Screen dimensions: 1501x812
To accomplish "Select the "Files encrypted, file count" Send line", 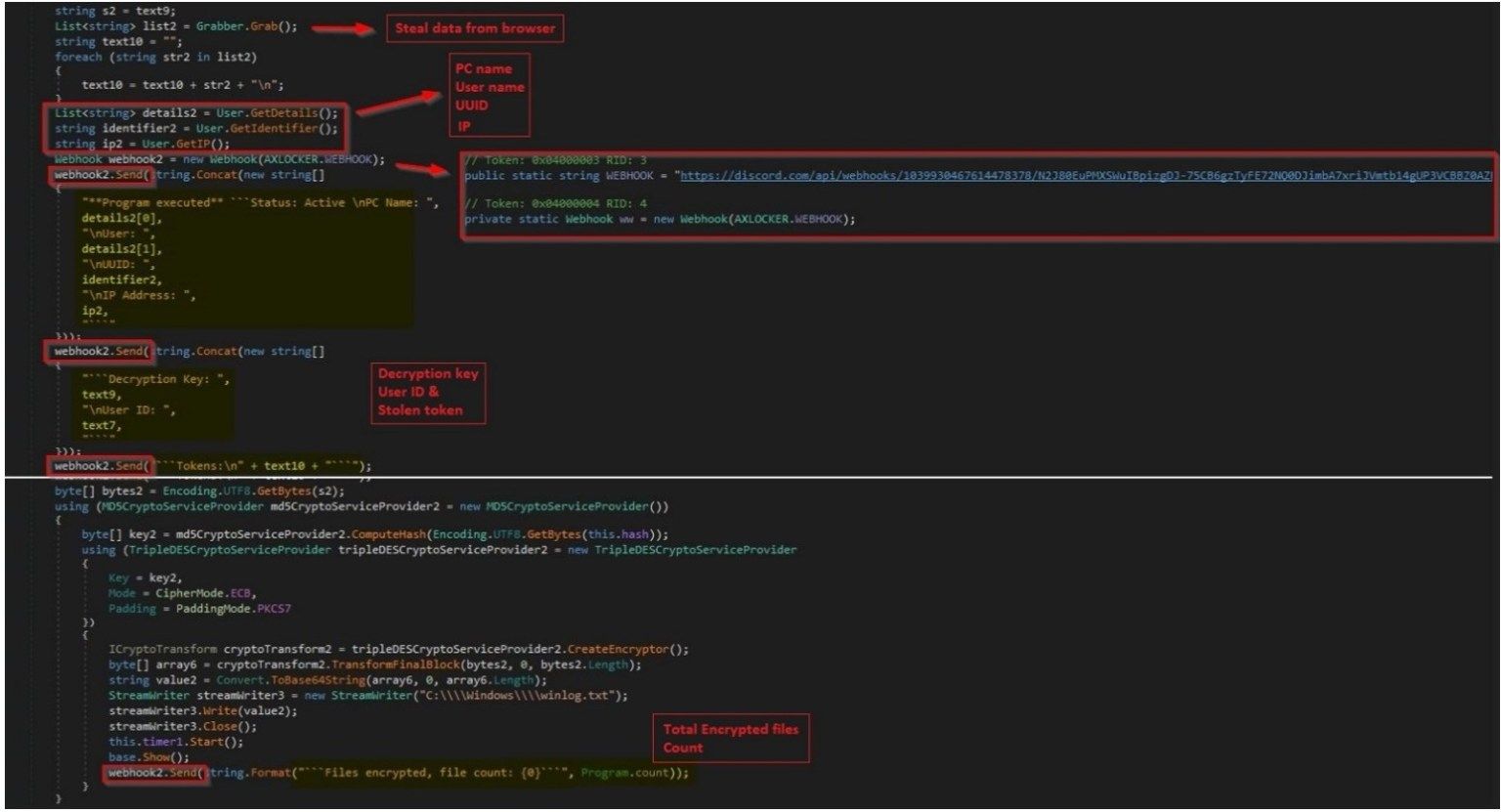I will tap(399, 773).
